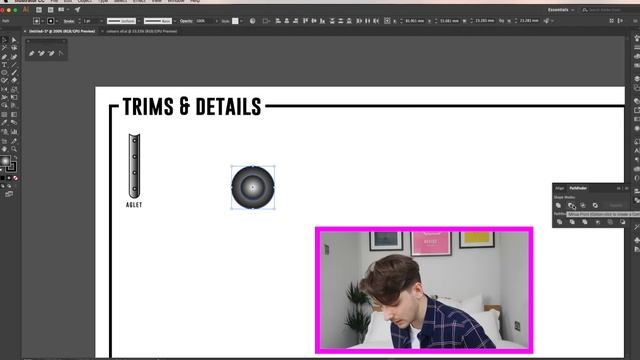Open brush definition dropdown (Basic)
Screen dimensions: 640x360
coord(175,21)
